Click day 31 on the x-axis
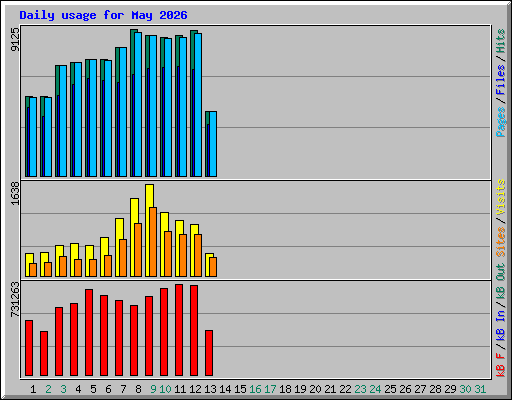 pos(480,389)
